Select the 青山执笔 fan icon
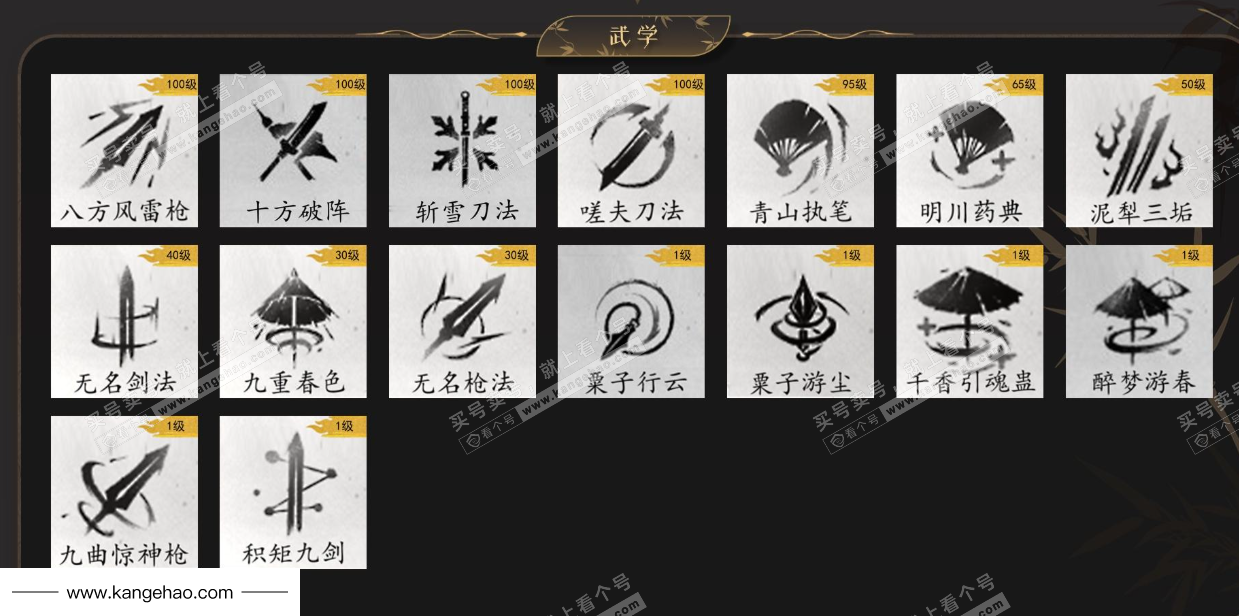 [x=801, y=151]
